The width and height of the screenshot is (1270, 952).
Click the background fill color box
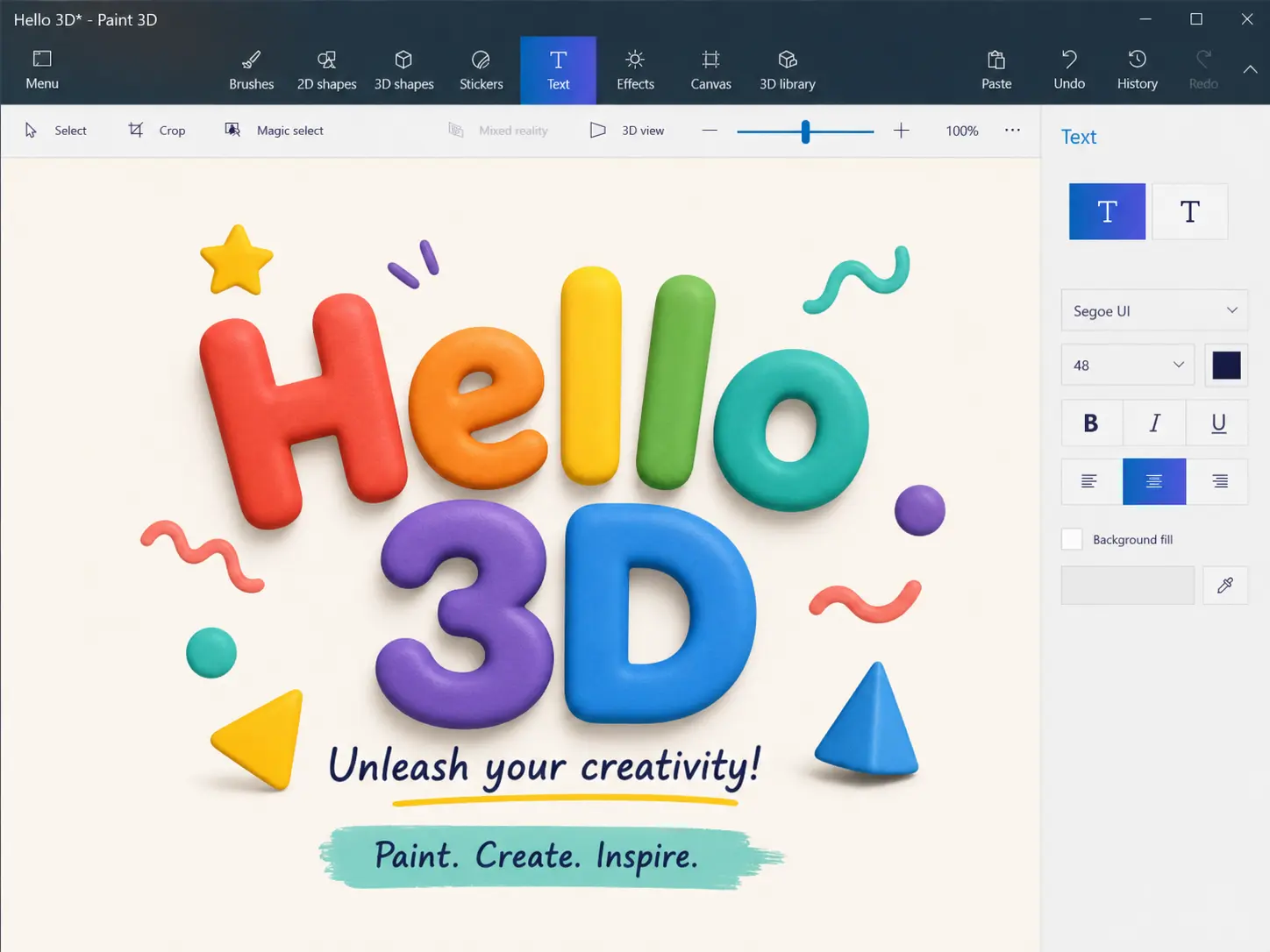tap(1128, 585)
